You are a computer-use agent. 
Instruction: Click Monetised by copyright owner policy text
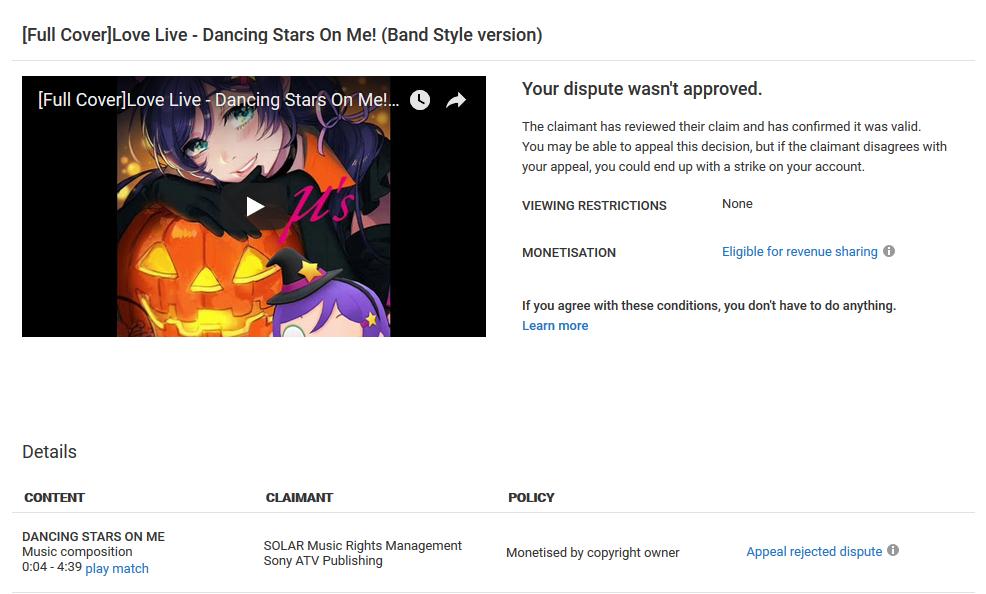[592, 553]
